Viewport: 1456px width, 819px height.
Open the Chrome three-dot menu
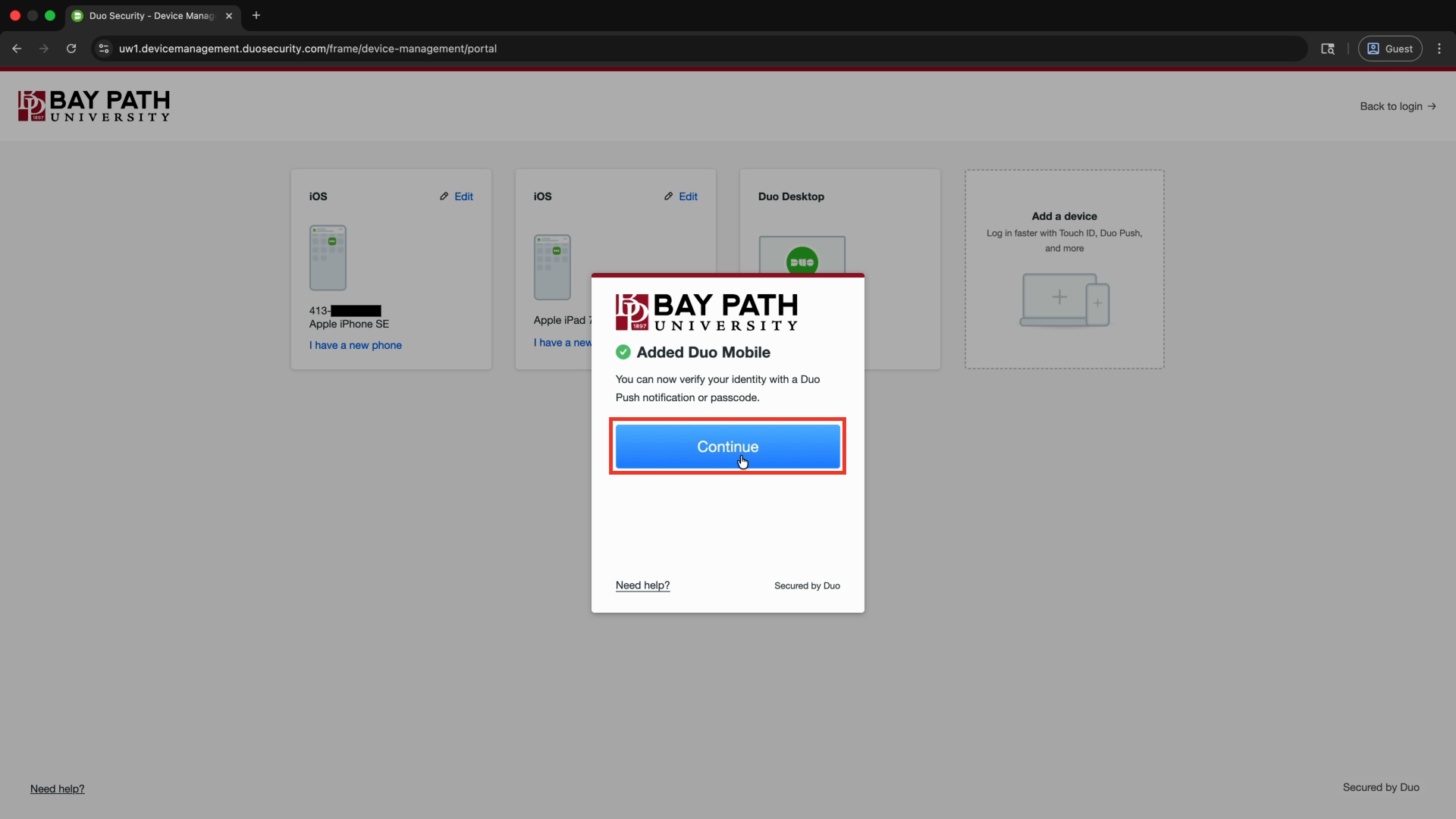(1439, 49)
